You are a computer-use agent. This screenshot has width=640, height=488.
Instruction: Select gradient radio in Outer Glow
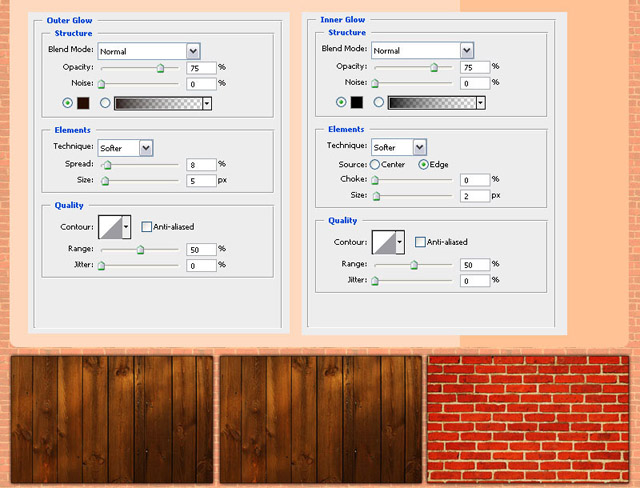pyautogui.click(x=105, y=103)
